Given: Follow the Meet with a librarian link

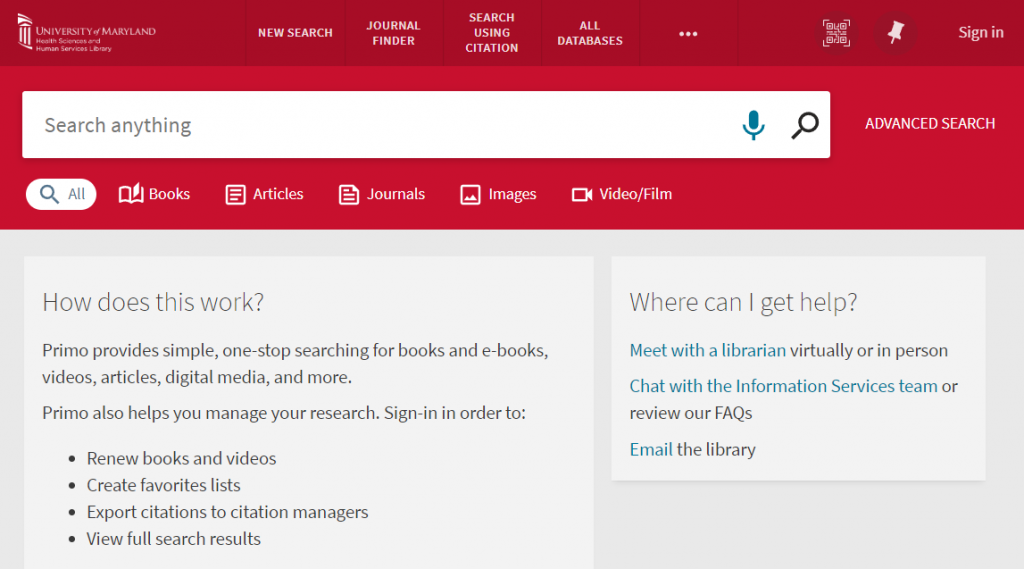Looking at the screenshot, I should 707,351.
